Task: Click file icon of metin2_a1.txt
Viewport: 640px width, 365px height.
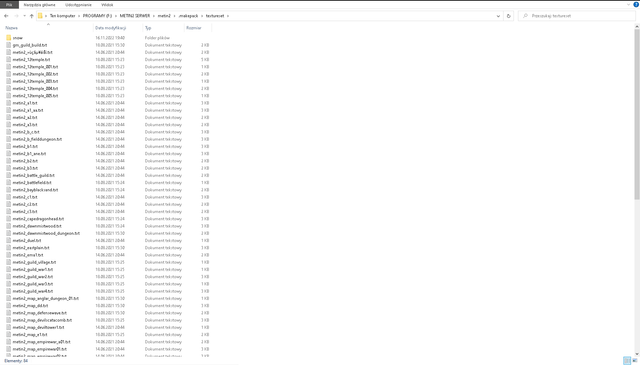Action: (x=9, y=103)
